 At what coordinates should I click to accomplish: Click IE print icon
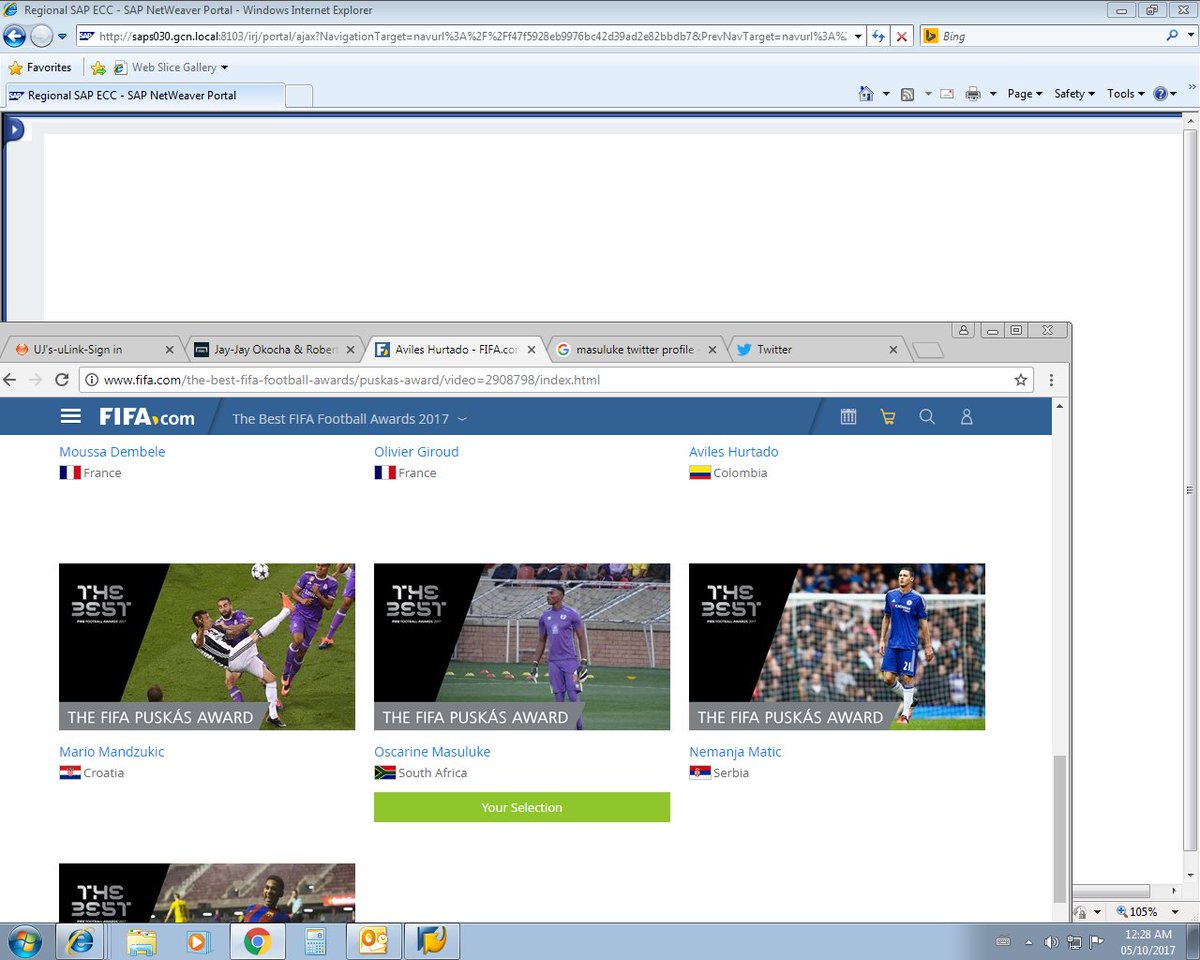click(973, 94)
